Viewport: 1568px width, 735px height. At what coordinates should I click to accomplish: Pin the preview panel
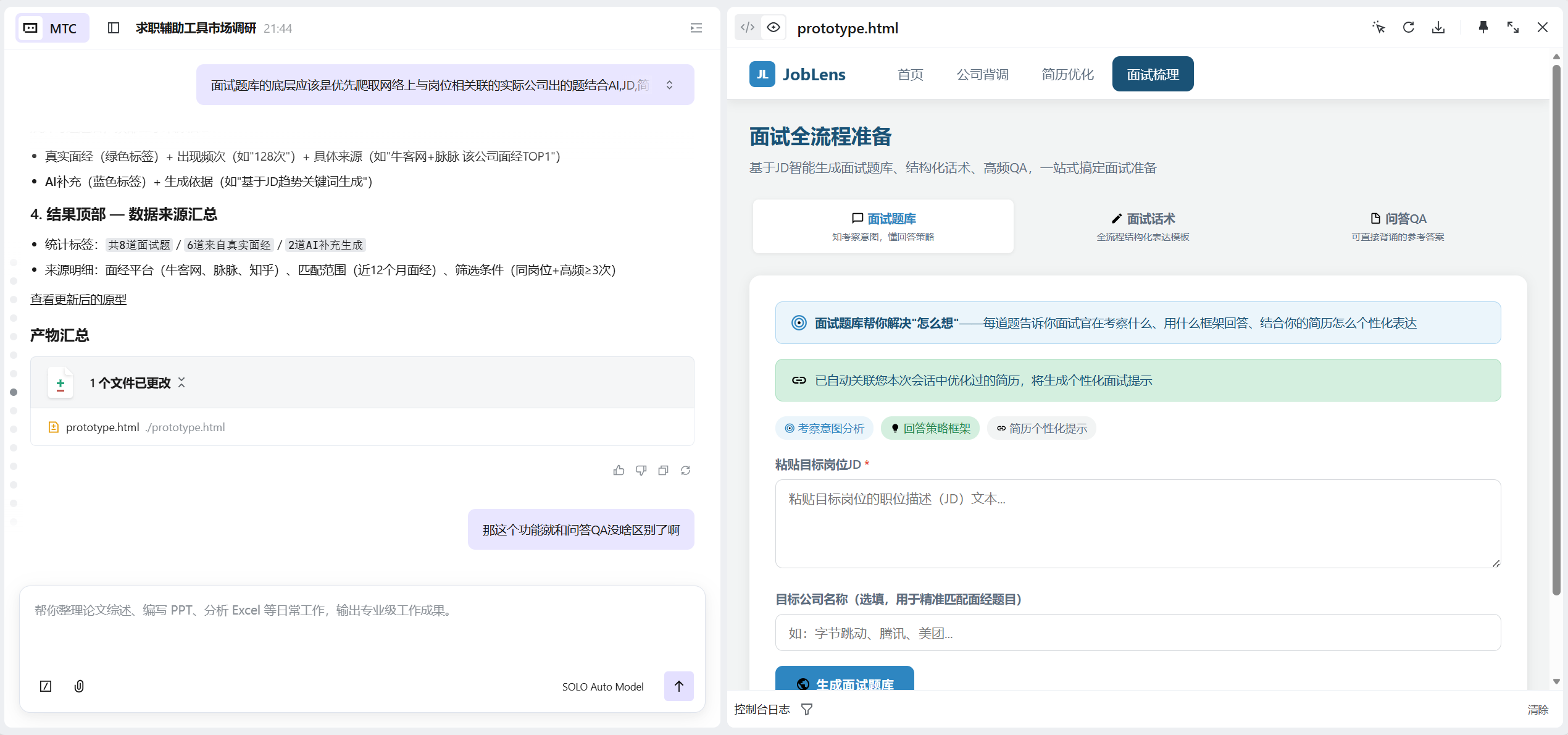tap(1483, 28)
